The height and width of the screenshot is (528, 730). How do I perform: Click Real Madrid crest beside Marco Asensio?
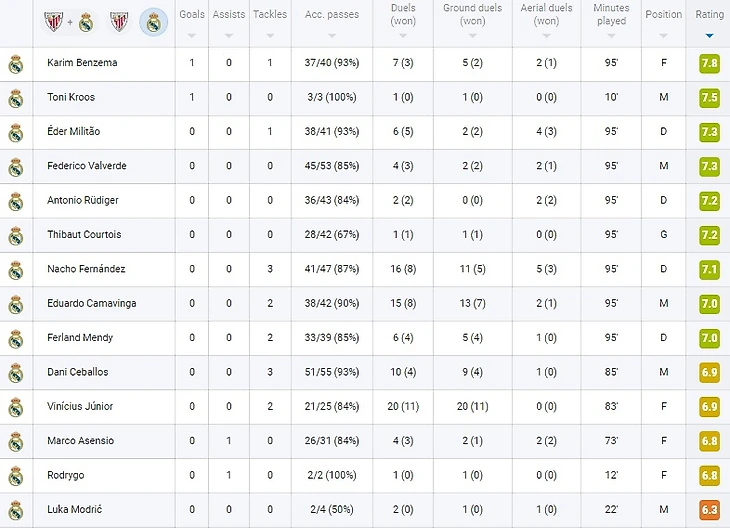pos(16,442)
